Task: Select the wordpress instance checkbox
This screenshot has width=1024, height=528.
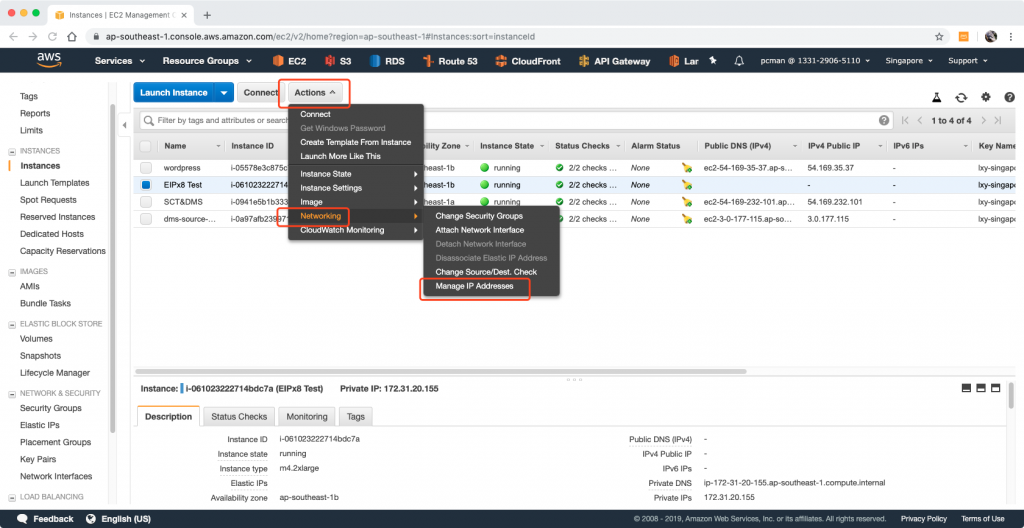Action: click(146, 168)
